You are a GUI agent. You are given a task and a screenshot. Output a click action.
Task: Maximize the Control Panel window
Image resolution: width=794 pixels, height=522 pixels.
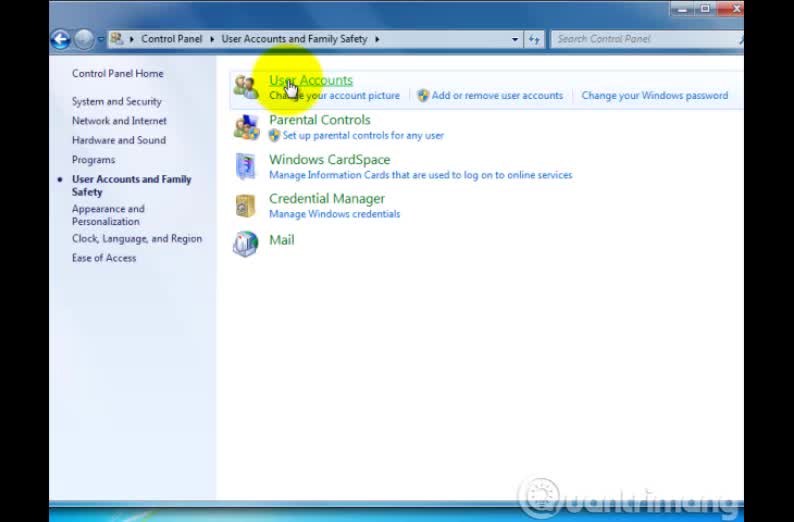pos(705,9)
